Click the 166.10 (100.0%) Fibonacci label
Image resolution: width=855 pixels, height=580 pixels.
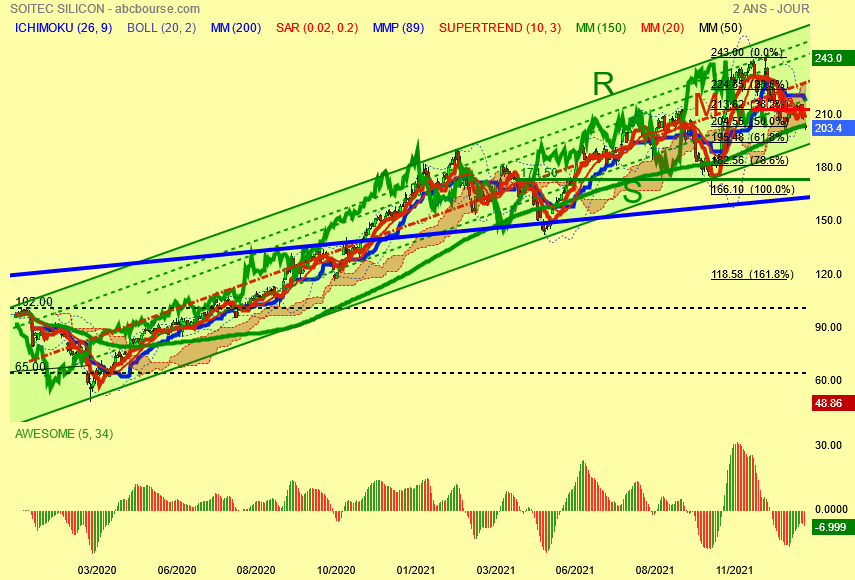(x=752, y=189)
